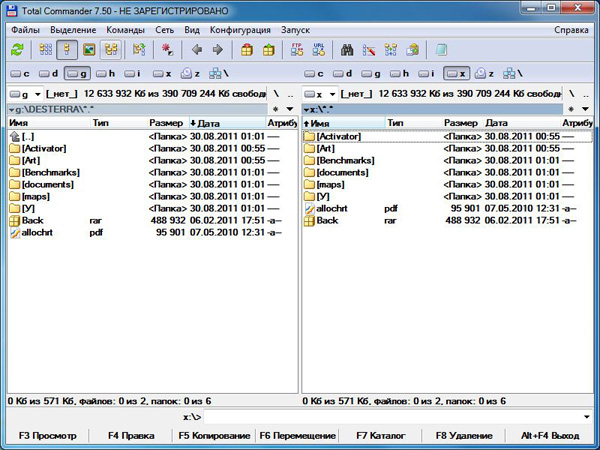Sort right panel by Размер column
This screenshot has width=600, height=450.
462,123
